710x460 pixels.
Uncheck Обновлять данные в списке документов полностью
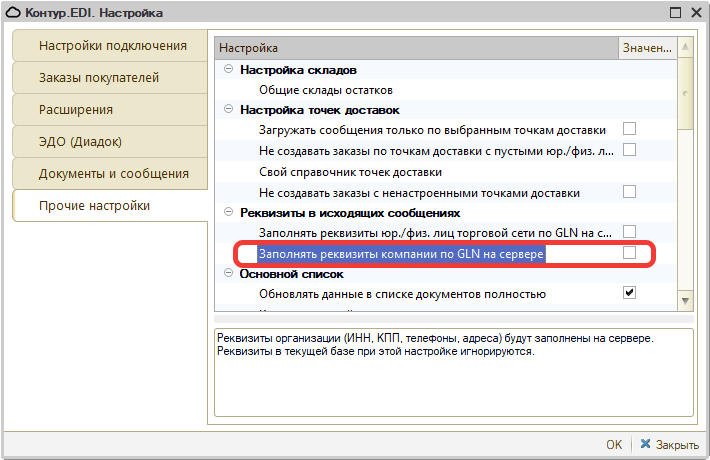[x=630, y=293]
